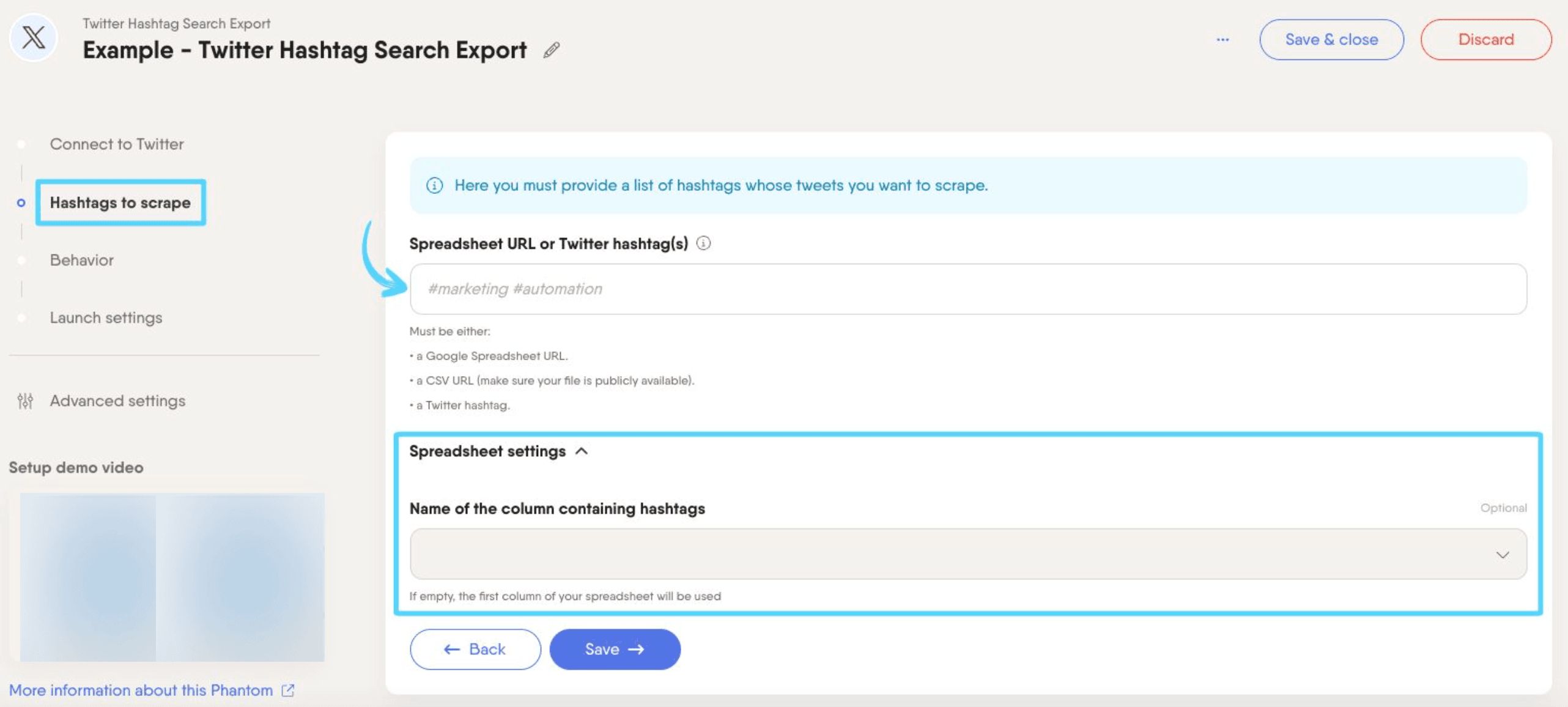Edit the Phantom name with pencil icon

coord(551,50)
